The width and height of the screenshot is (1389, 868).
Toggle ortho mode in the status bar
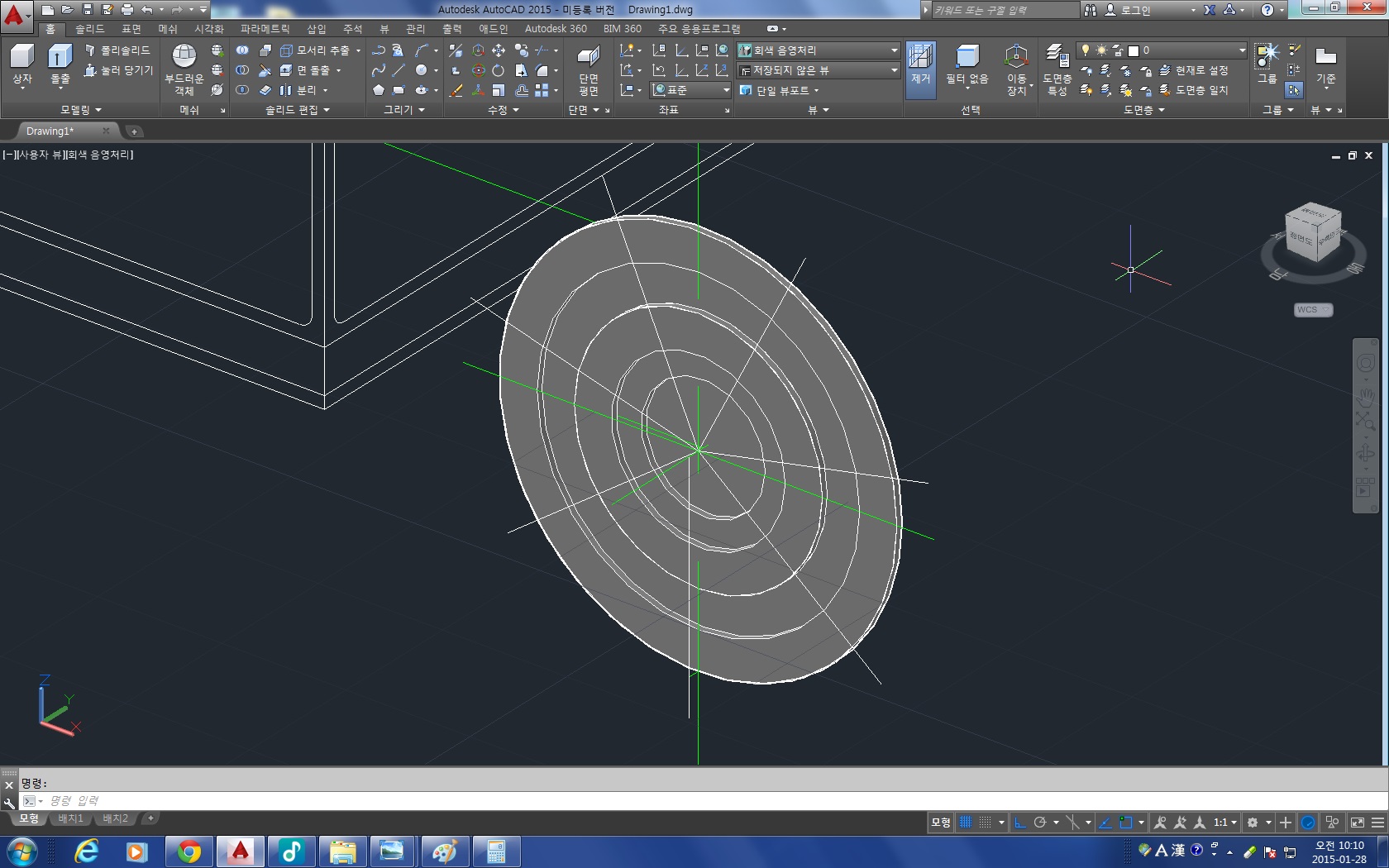click(x=1020, y=823)
